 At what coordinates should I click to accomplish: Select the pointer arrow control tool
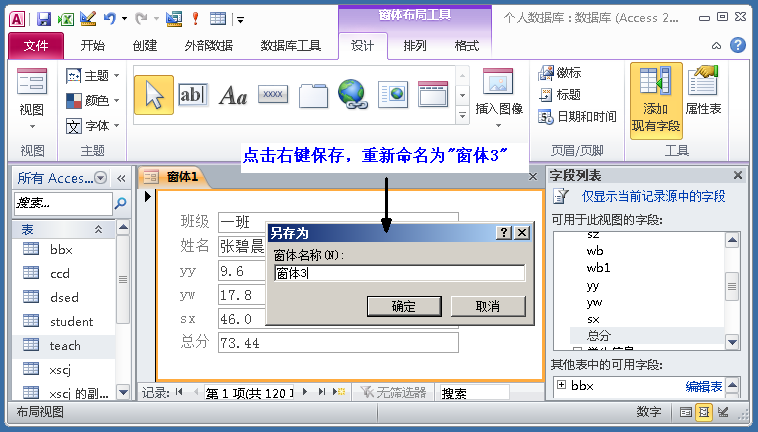(x=154, y=95)
